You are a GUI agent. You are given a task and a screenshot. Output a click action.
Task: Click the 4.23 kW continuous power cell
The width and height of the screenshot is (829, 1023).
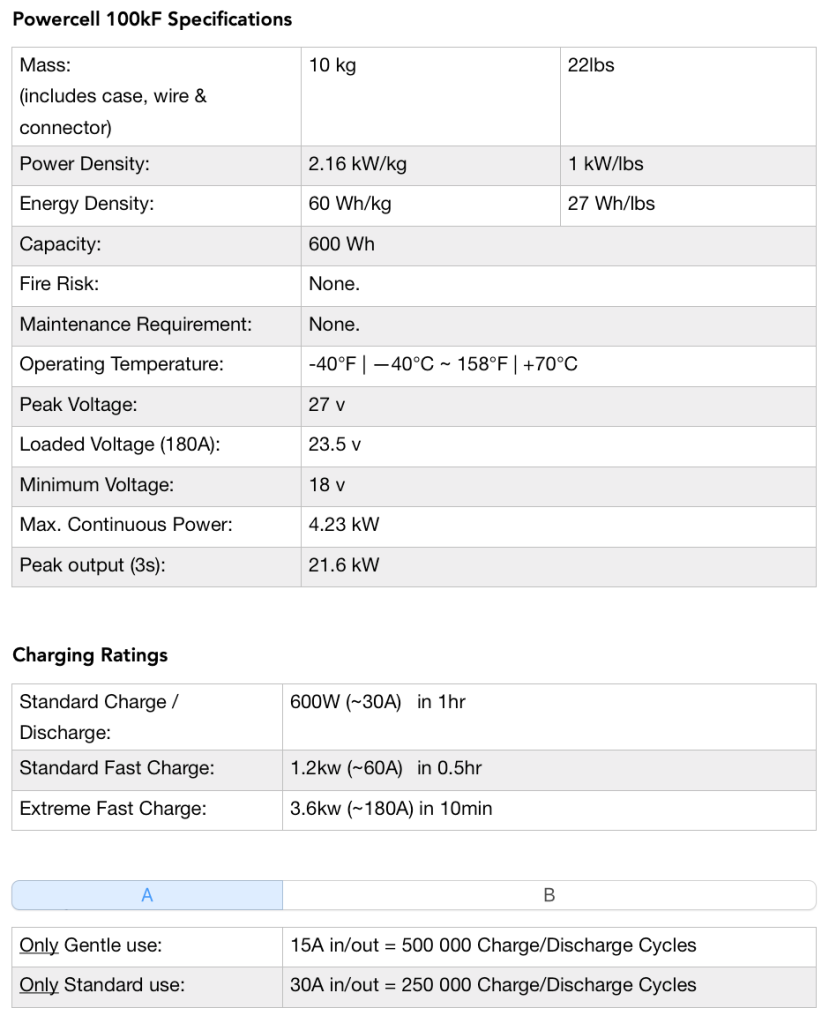(x=344, y=525)
